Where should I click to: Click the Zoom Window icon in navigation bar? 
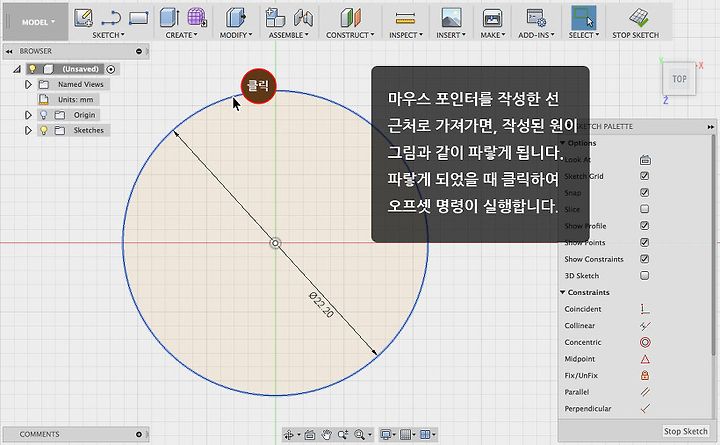(x=343, y=434)
